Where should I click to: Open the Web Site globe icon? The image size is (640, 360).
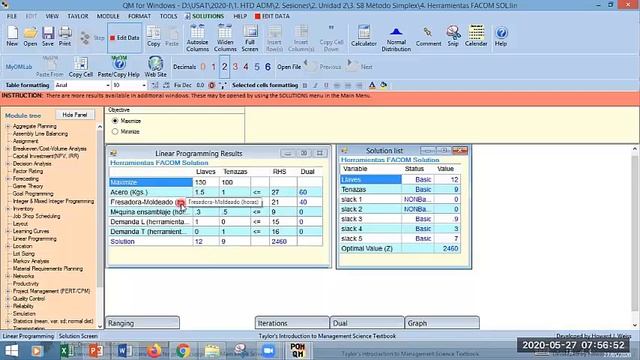click(156, 67)
